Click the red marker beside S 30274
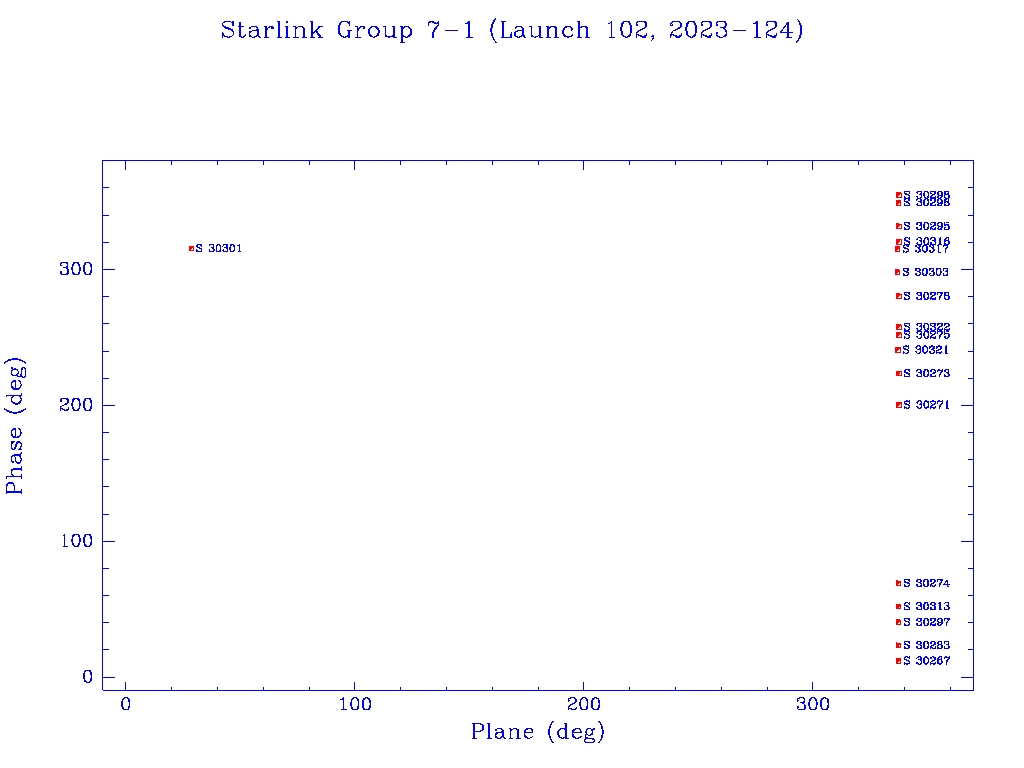Viewport: 1024px width, 768px height. 899,583
